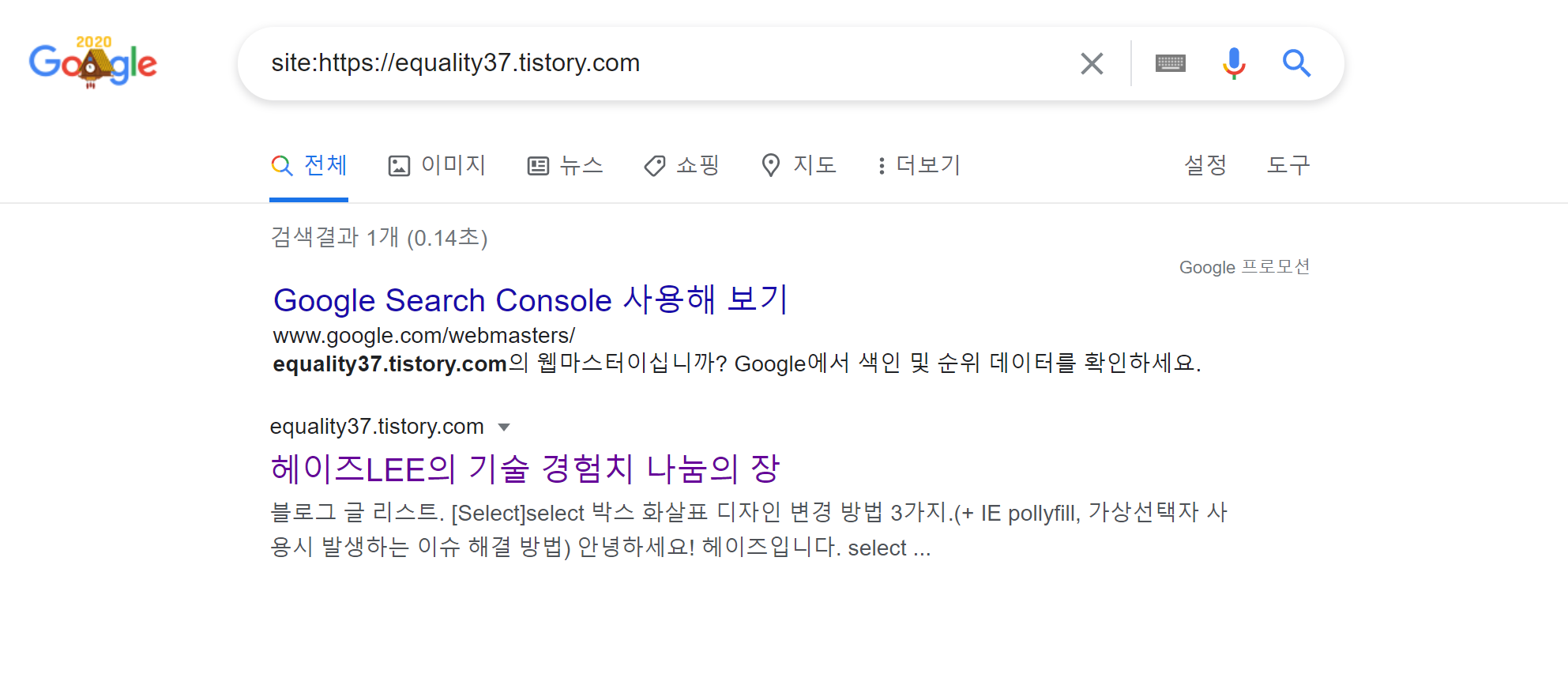Viewport: 1568px width, 674px height.
Task: Click the bold equality37.tistory.com promo description
Action: [389, 363]
